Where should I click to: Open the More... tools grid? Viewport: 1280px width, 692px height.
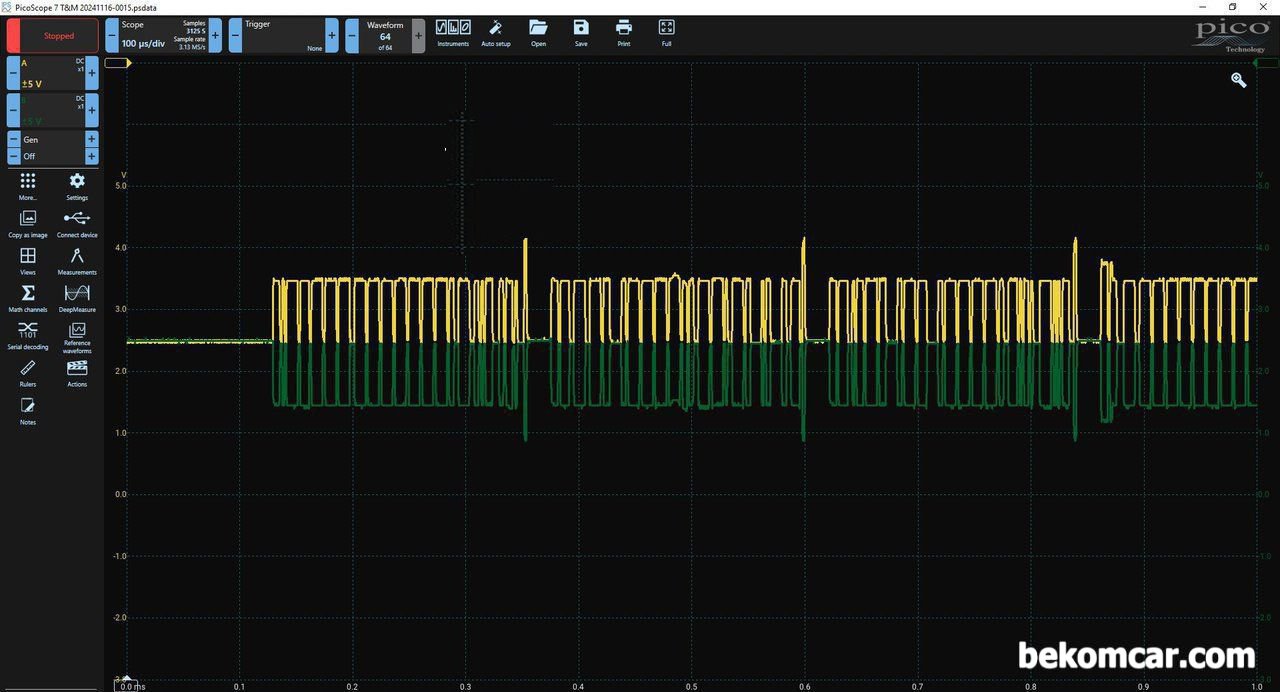point(28,185)
